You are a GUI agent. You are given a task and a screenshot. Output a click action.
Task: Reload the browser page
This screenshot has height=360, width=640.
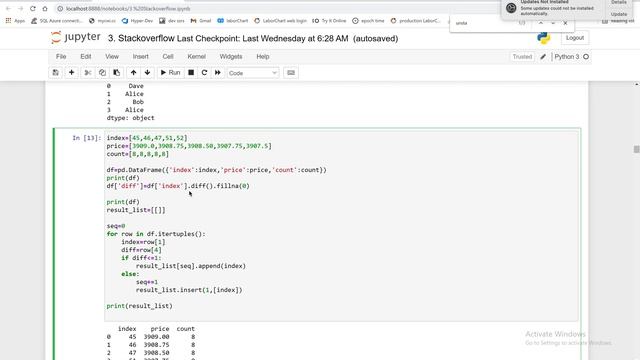coord(33,9)
